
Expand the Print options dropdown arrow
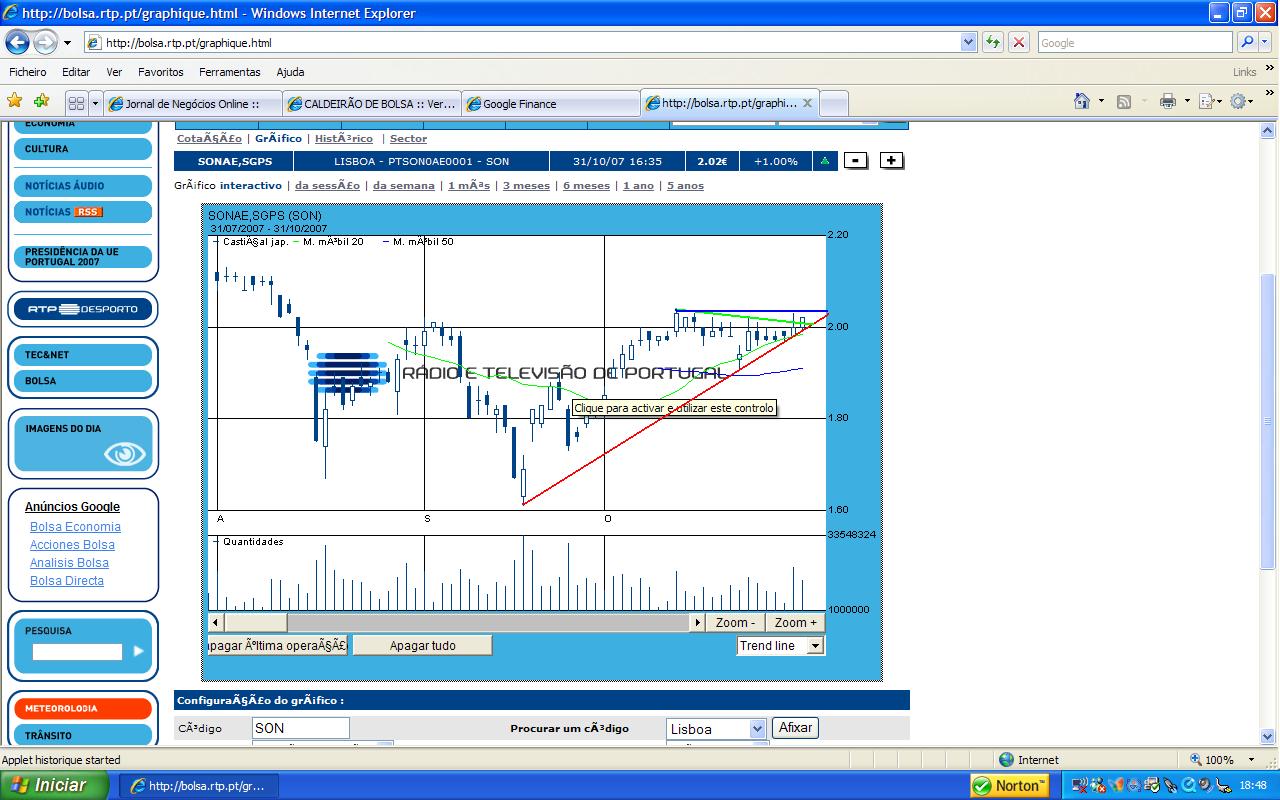click(x=1186, y=101)
